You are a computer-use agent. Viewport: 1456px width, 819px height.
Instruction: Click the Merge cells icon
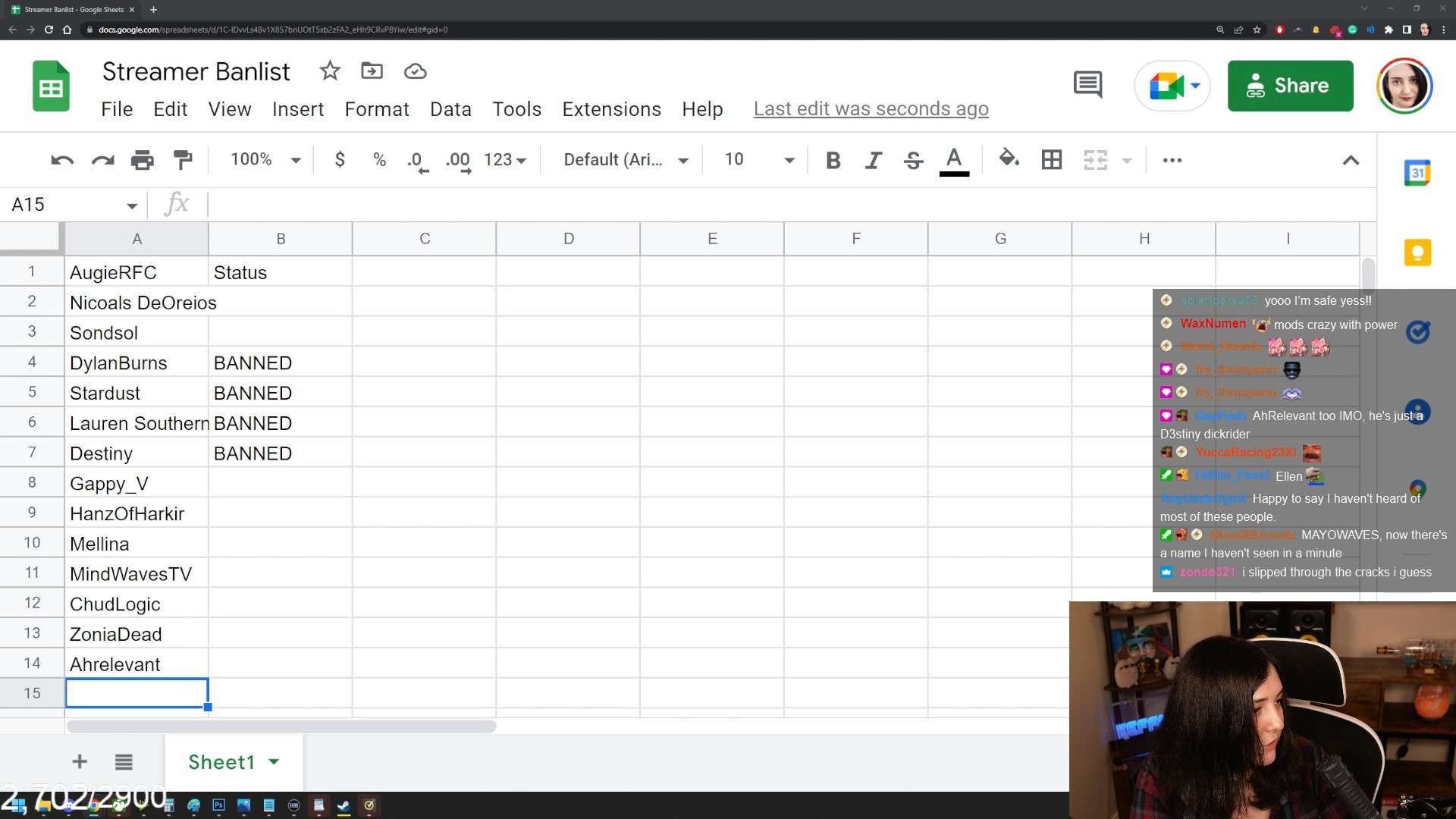(x=1095, y=160)
